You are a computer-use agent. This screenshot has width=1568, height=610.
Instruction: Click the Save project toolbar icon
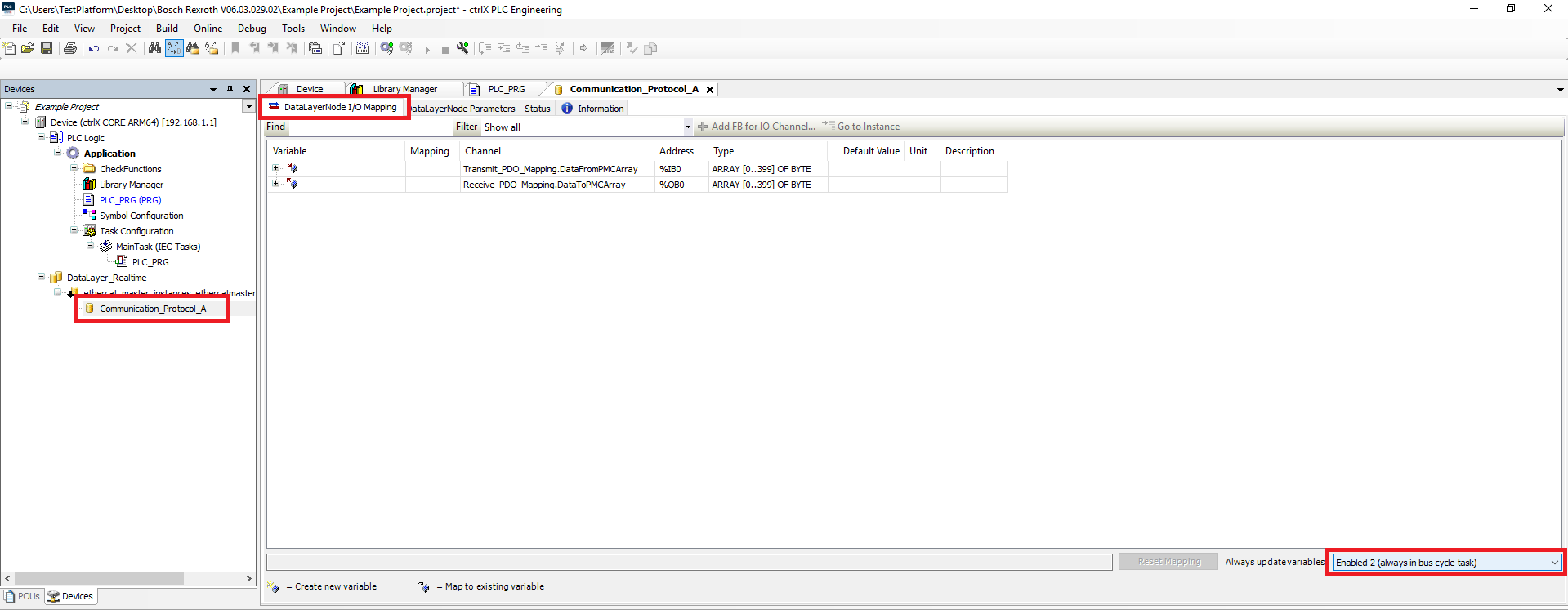pos(47,49)
